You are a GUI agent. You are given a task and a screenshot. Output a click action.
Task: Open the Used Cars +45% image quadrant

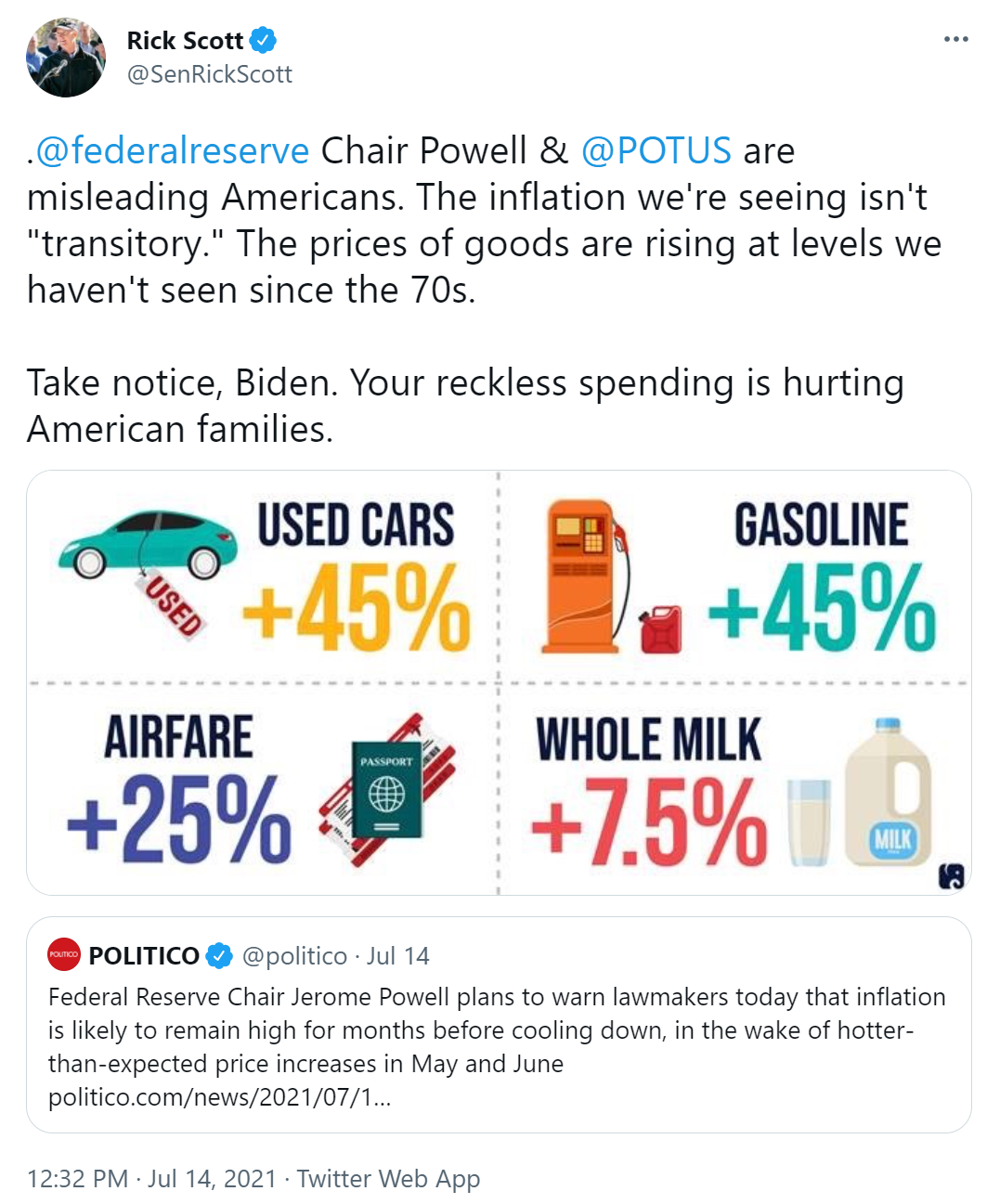(x=262, y=576)
